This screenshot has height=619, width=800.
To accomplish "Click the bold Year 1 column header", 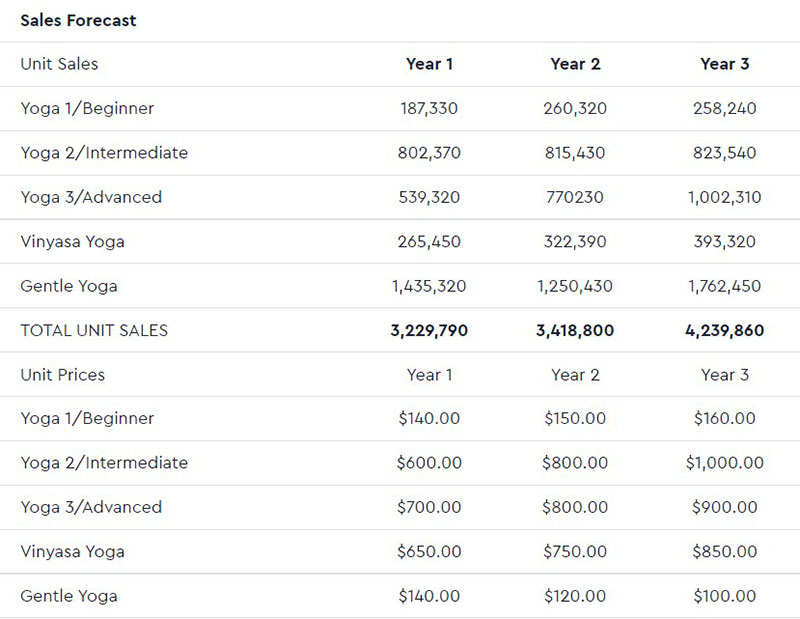I will (x=429, y=64).
